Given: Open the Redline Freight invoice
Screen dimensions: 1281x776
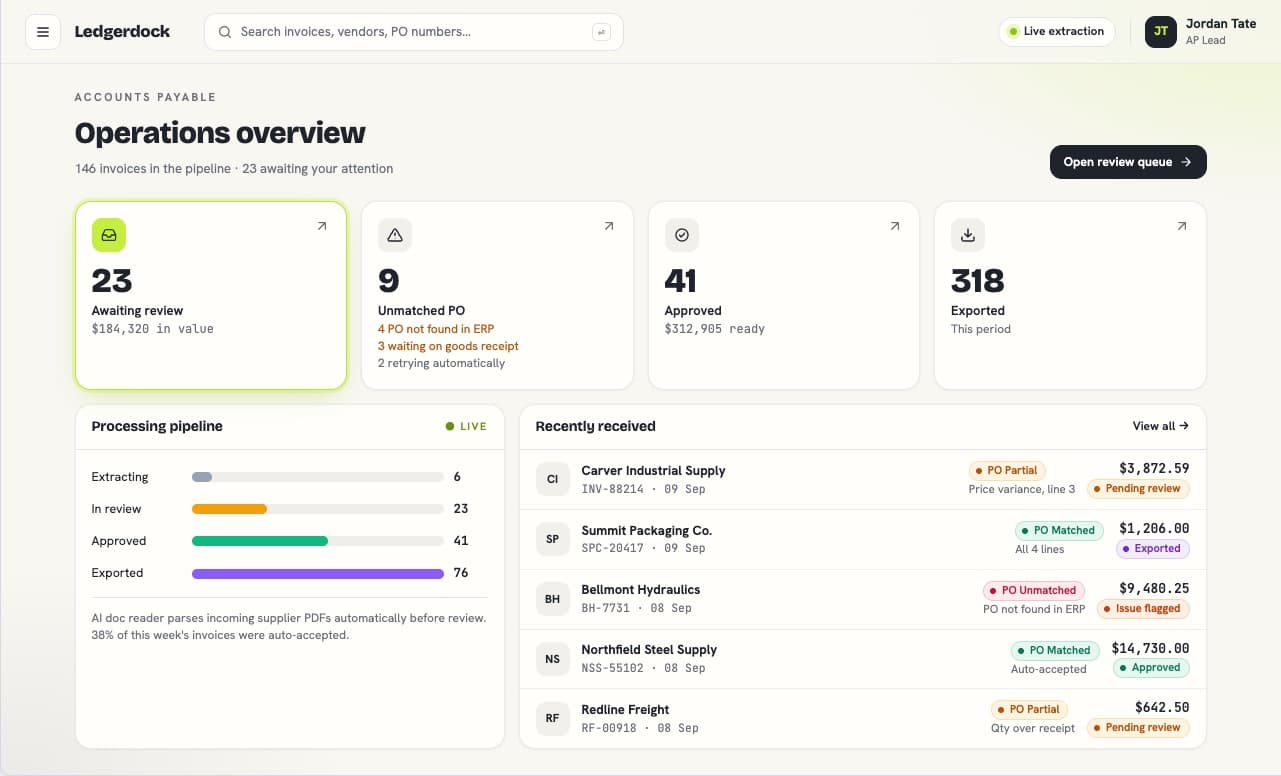Looking at the screenshot, I should point(863,718).
